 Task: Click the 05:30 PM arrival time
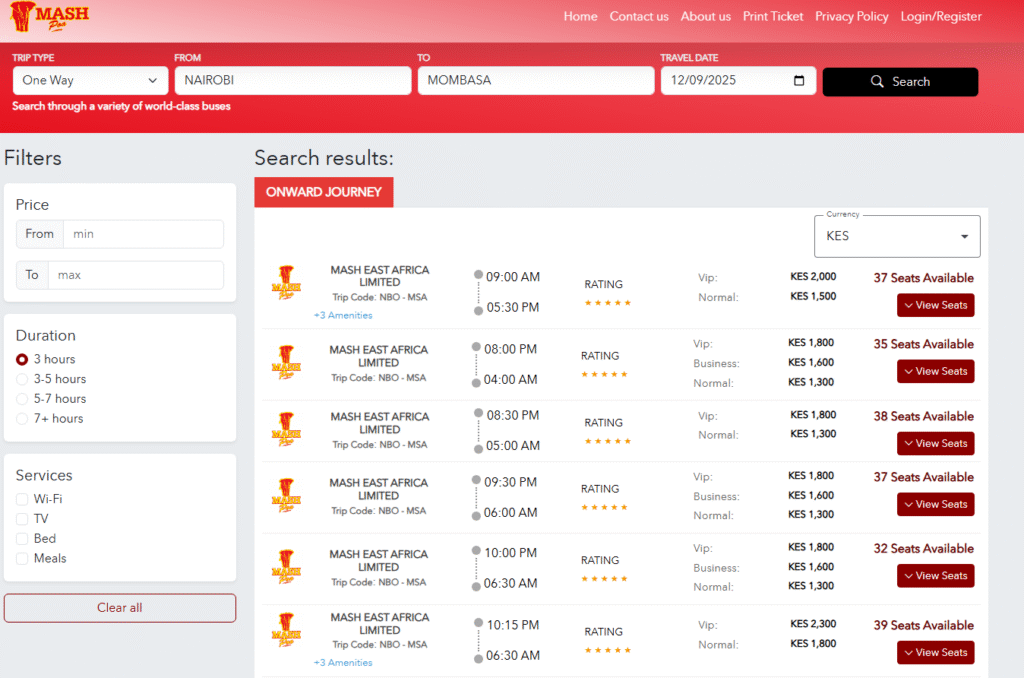coord(513,308)
